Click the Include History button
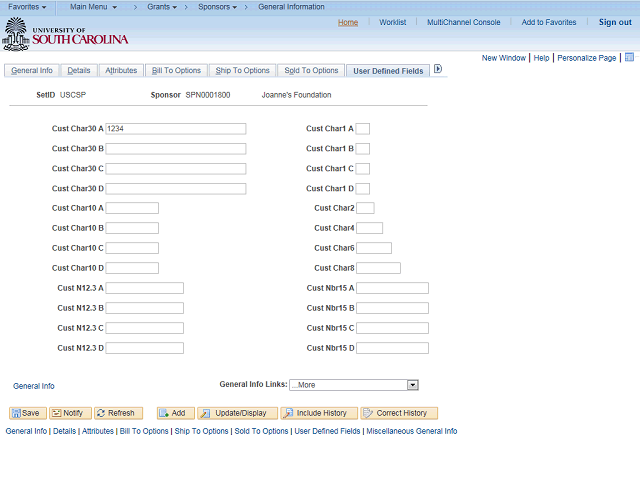 (x=319, y=413)
